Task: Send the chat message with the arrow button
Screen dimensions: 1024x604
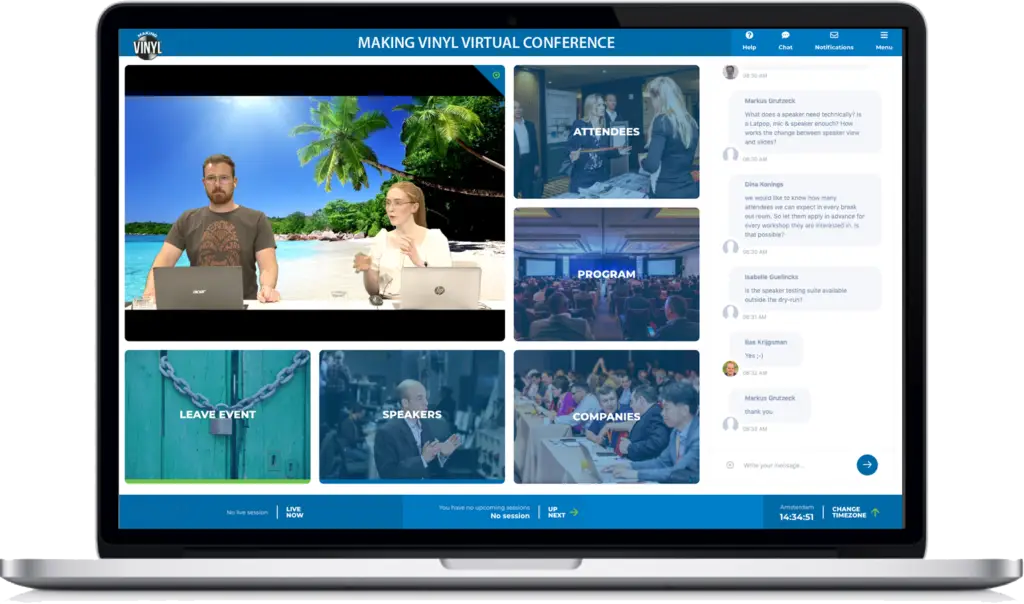Action: 867,465
